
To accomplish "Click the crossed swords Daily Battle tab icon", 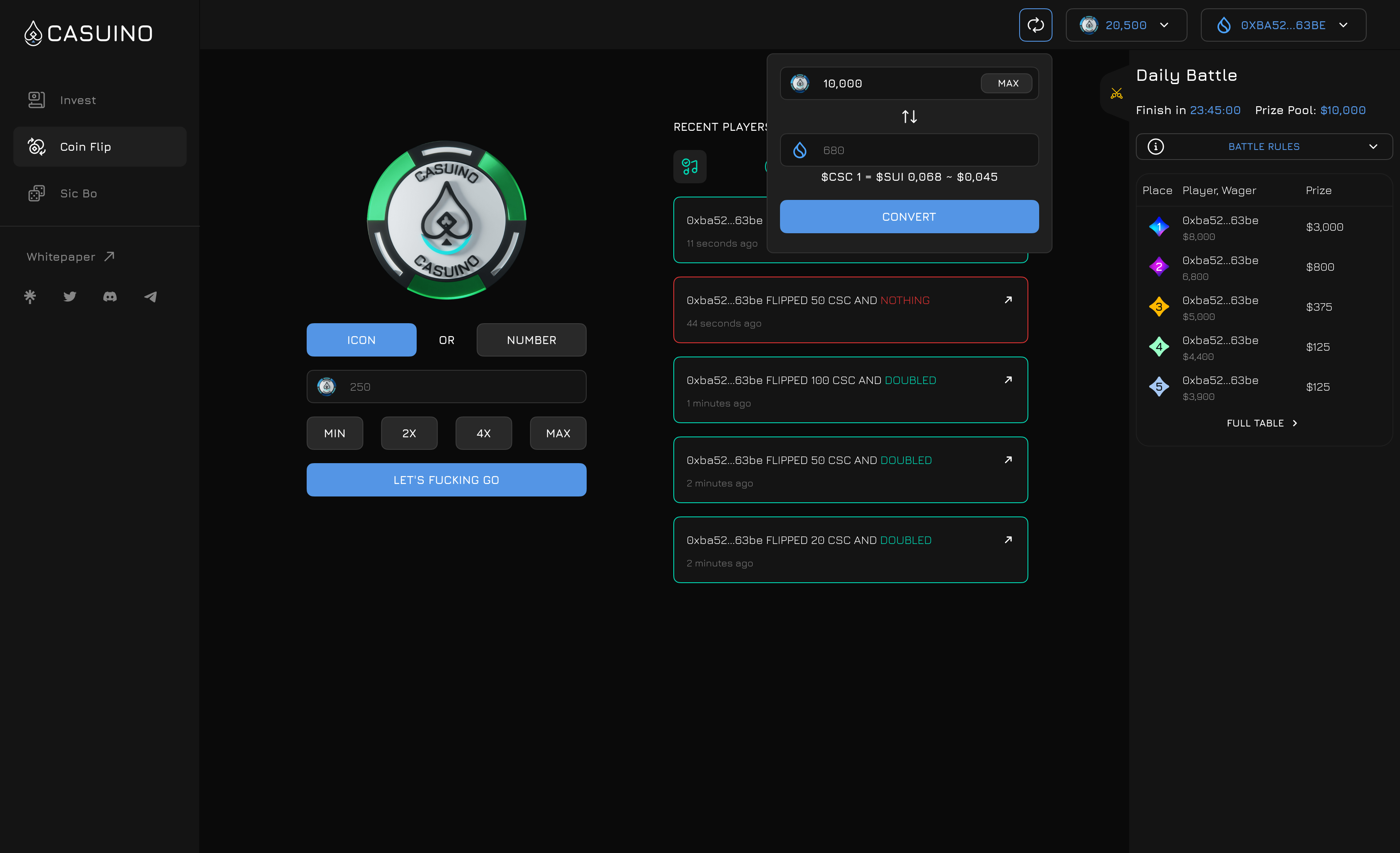I will pyautogui.click(x=1117, y=94).
